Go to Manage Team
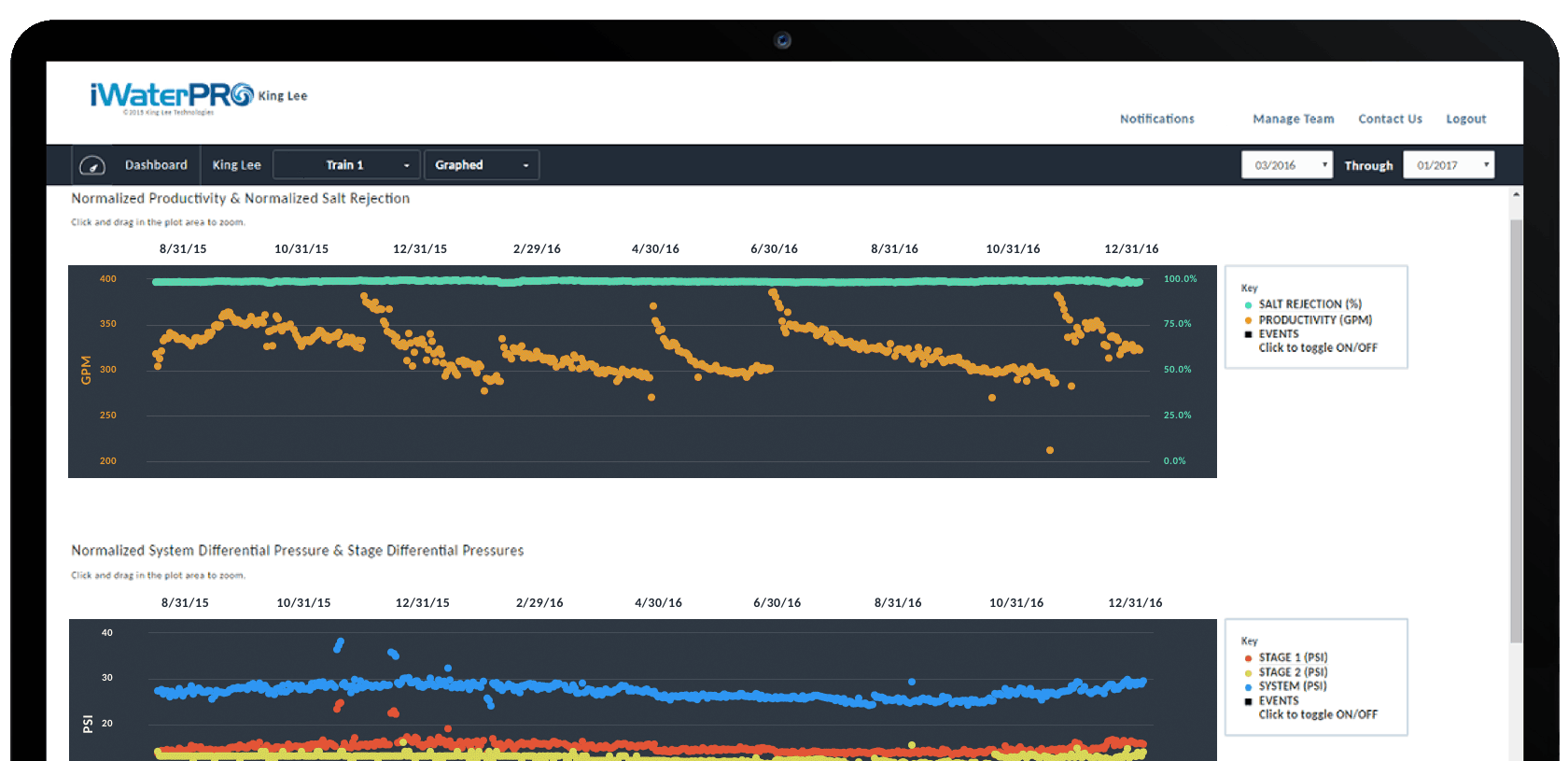Screen dimensions: 1568x761 pos(1294,119)
